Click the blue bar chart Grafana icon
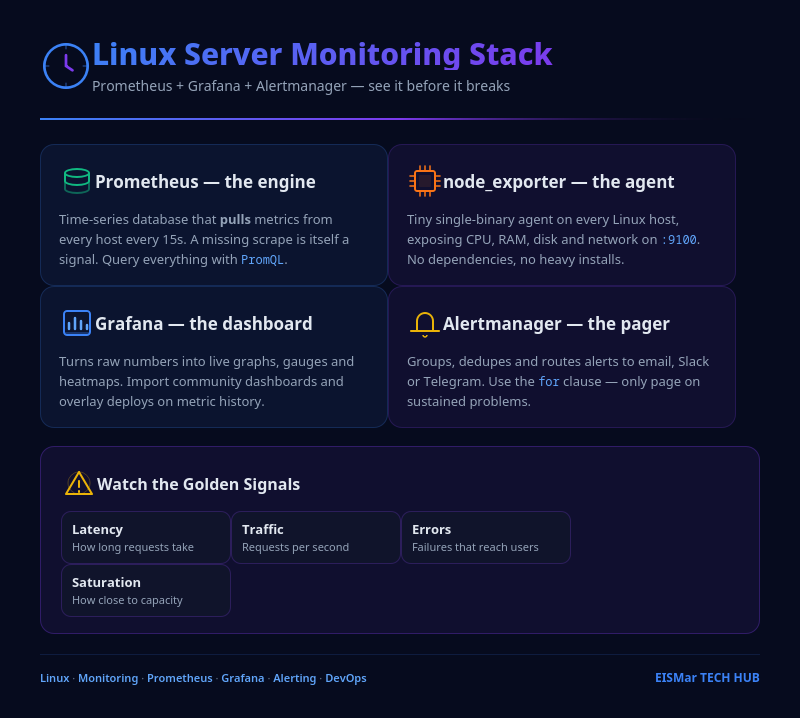800x718 pixels. 77,323
